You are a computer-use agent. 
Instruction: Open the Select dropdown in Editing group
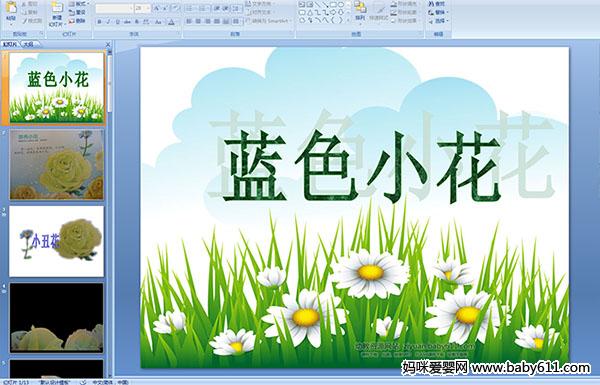pyautogui.click(x=439, y=21)
